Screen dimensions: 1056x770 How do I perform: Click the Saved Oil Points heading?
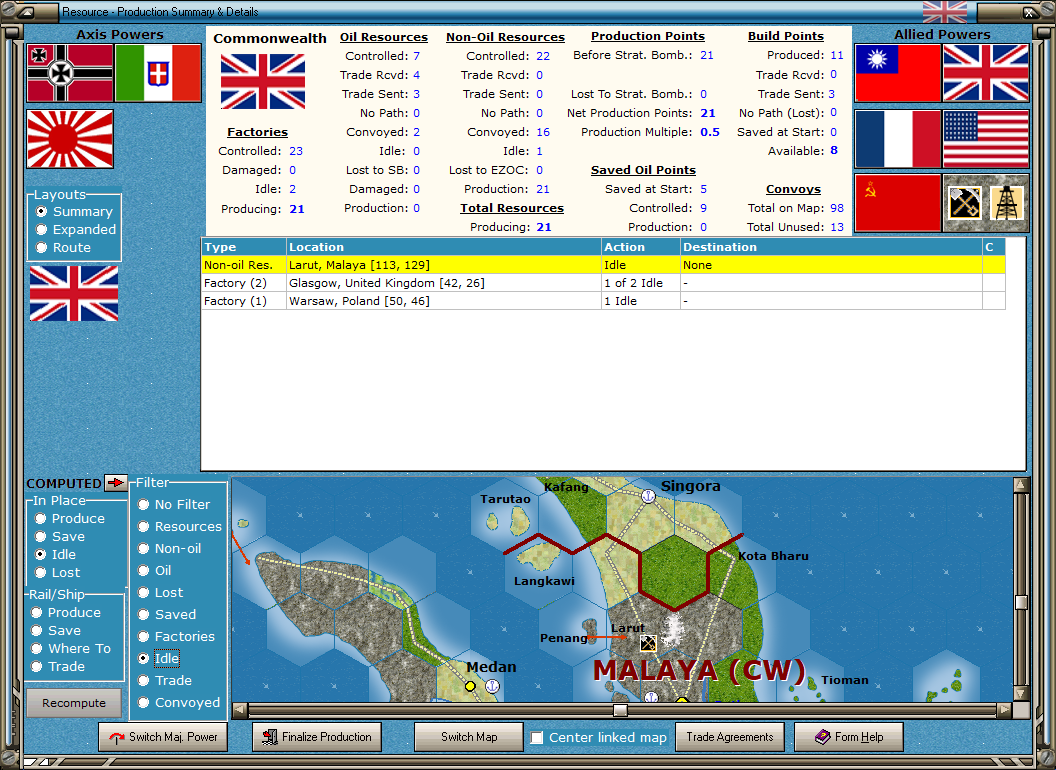coord(643,170)
